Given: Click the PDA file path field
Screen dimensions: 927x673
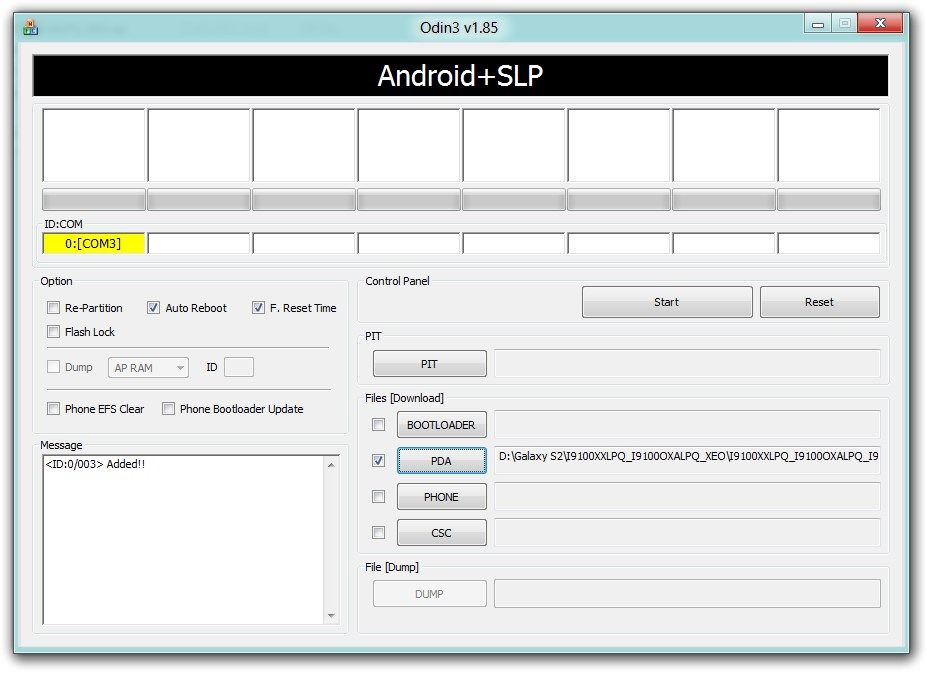Looking at the screenshot, I should 686,458.
